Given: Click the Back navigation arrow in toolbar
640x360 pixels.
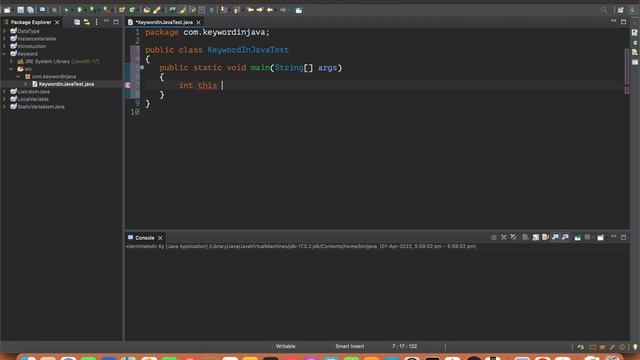Looking at the screenshot, I should 270,10.
